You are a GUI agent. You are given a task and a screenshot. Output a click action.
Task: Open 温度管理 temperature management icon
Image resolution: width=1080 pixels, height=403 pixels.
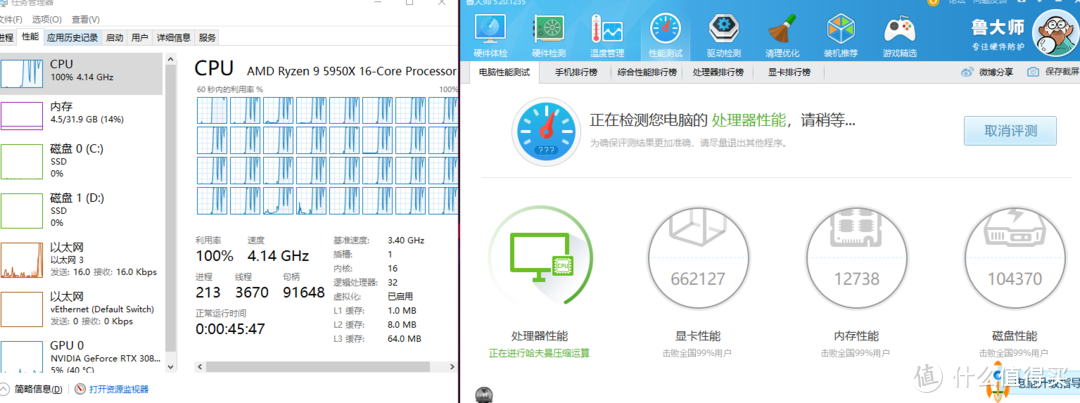pos(607,36)
